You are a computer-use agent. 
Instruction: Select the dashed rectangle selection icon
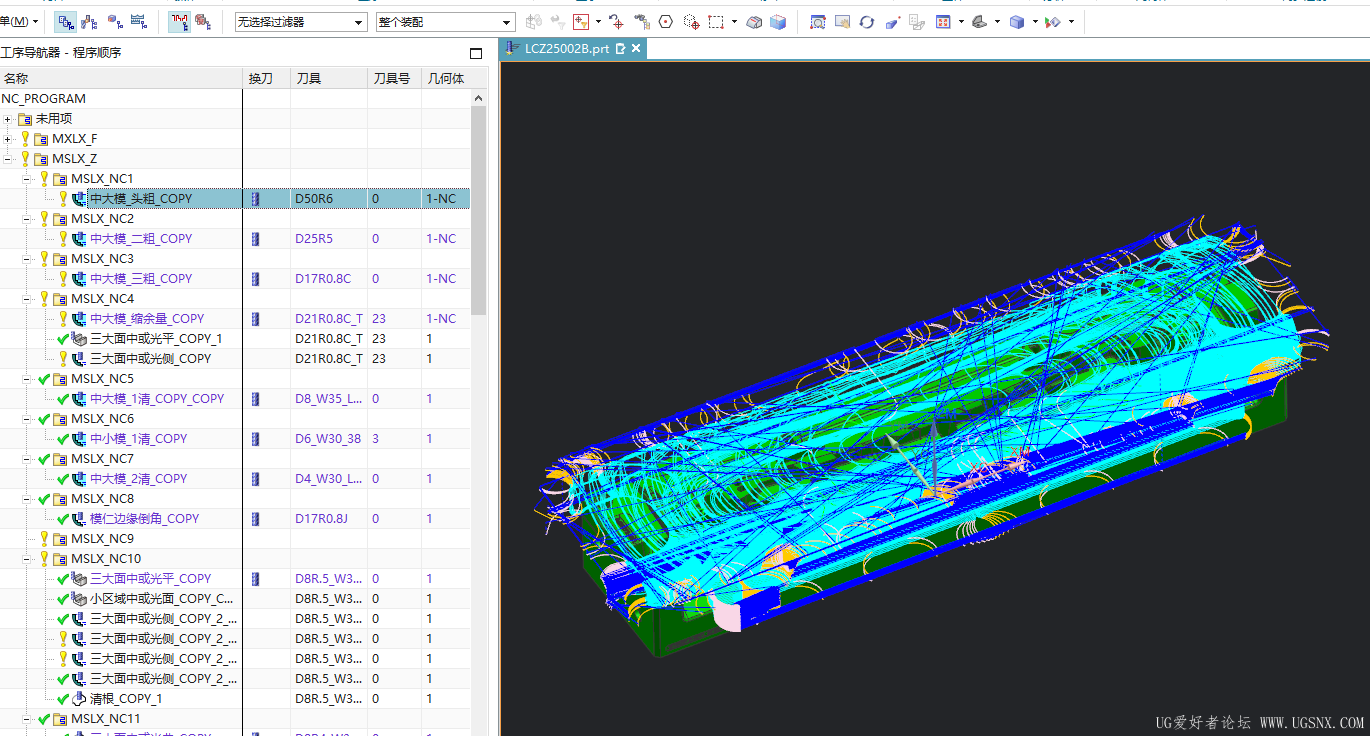point(716,21)
